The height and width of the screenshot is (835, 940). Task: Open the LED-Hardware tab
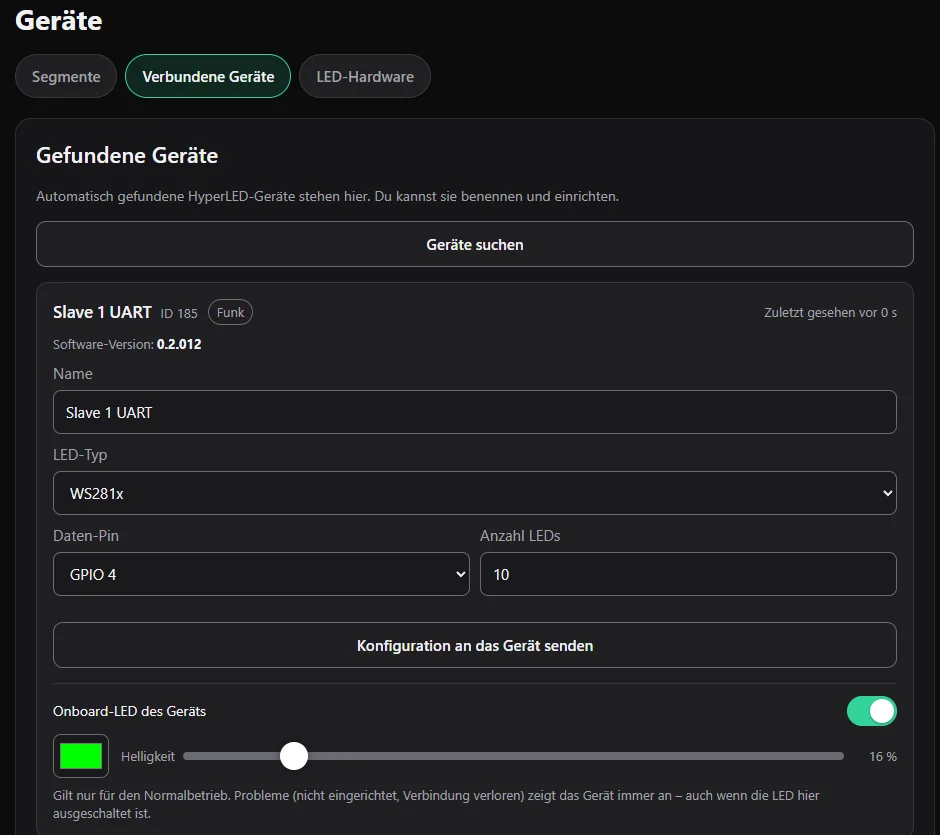pos(364,76)
